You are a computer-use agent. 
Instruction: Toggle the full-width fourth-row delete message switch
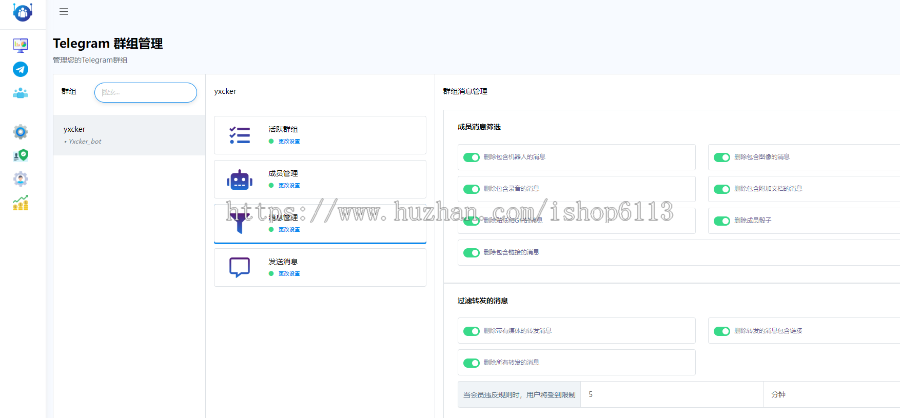pos(471,253)
